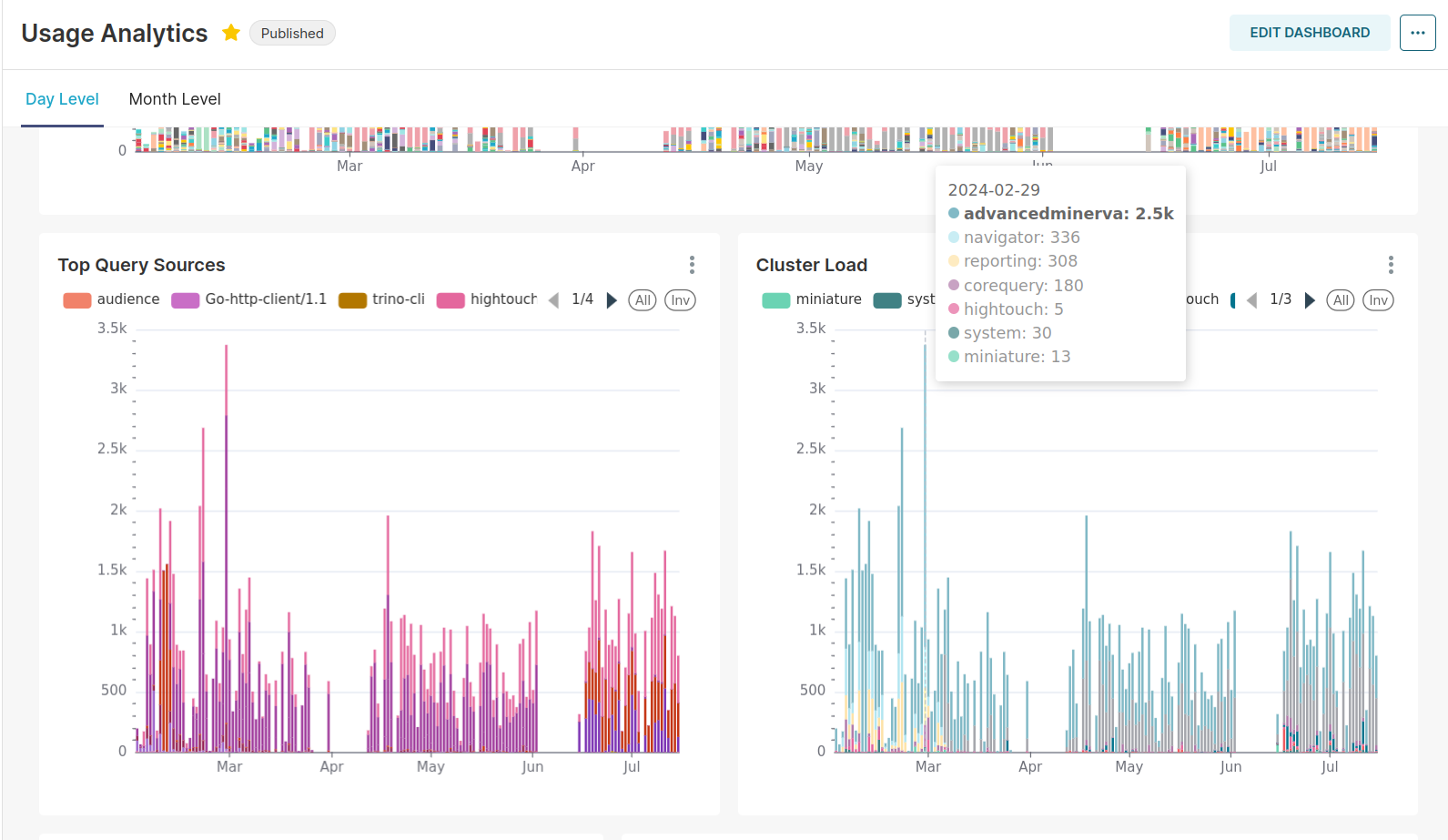The width and height of the screenshot is (1448, 840).
Task: Click the advancedminerva: 2.5k tooltip entry
Action: 1061,214
